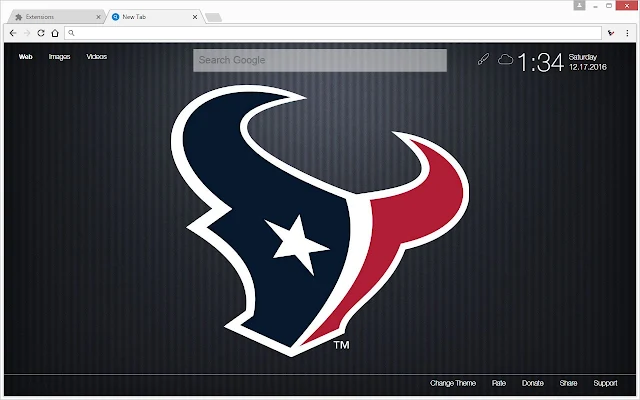Switch to the Extensions tab

(x=56, y=17)
